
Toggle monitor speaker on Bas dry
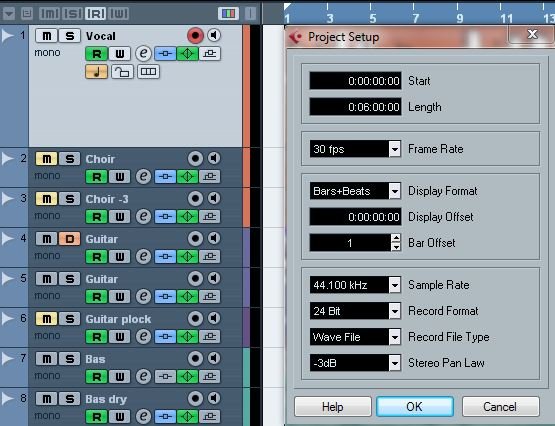(x=214, y=398)
